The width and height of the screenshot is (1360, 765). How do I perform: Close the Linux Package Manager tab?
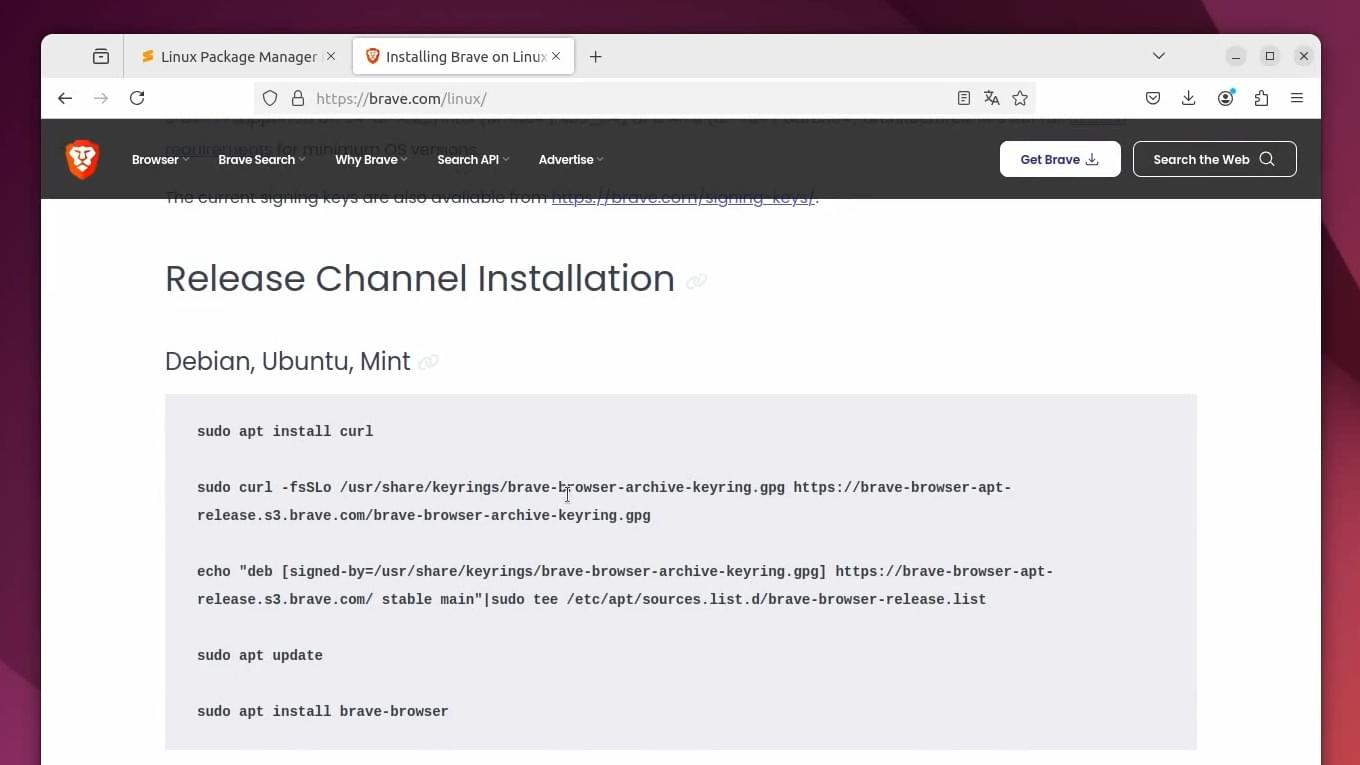click(x=331, y=56)
